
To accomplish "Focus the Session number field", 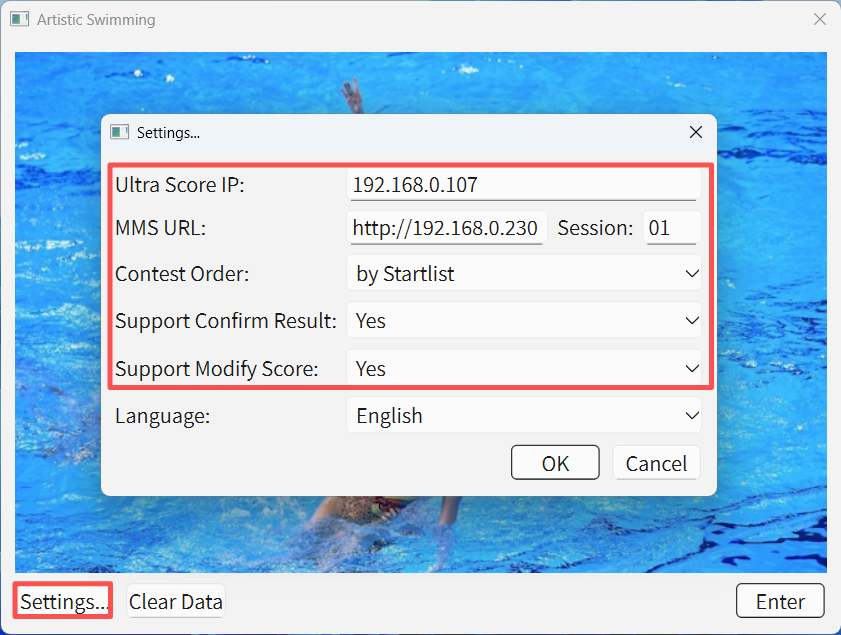I will click(x=672, y=228).
